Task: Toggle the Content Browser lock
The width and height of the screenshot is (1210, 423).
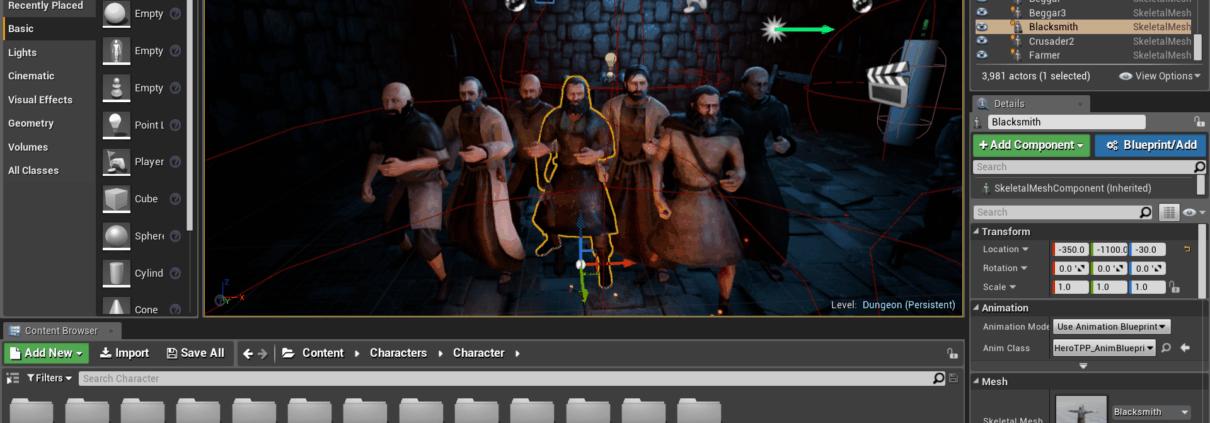Action: [953, 353]
